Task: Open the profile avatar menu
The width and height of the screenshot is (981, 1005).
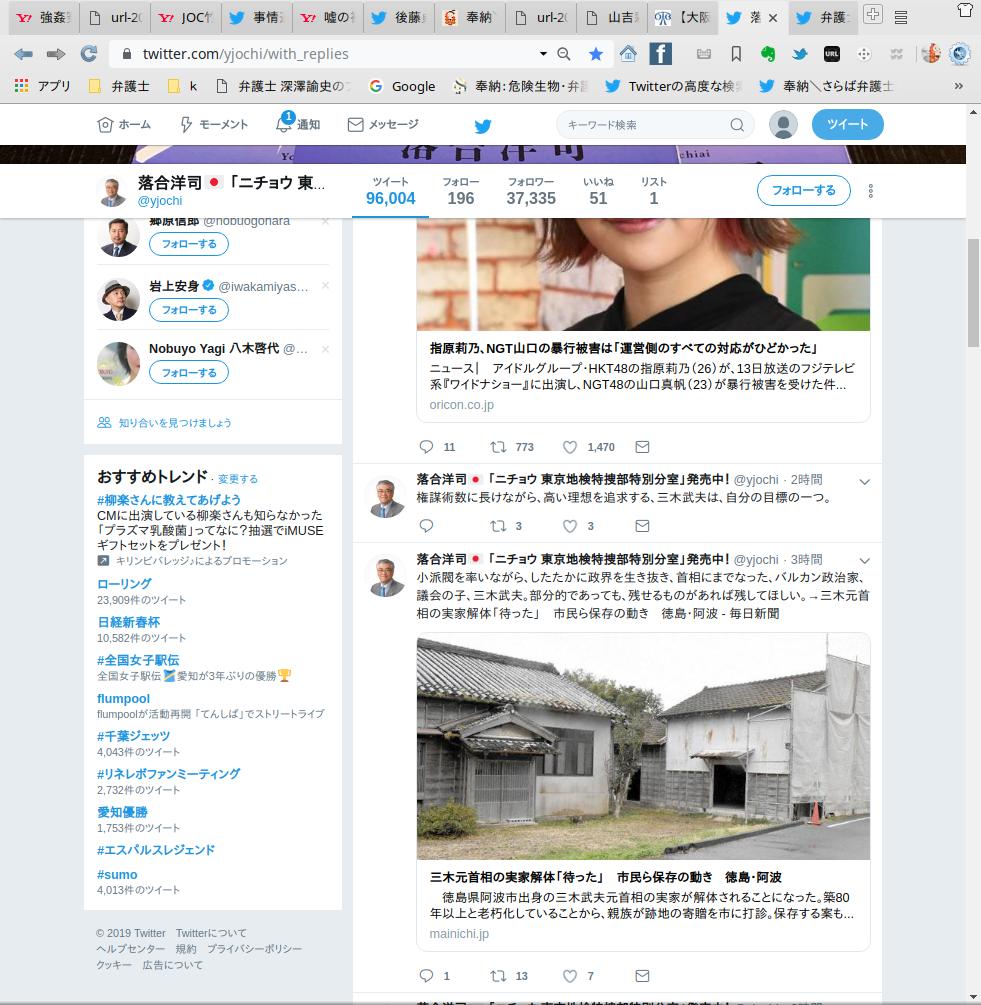Action: pos(783,125)
